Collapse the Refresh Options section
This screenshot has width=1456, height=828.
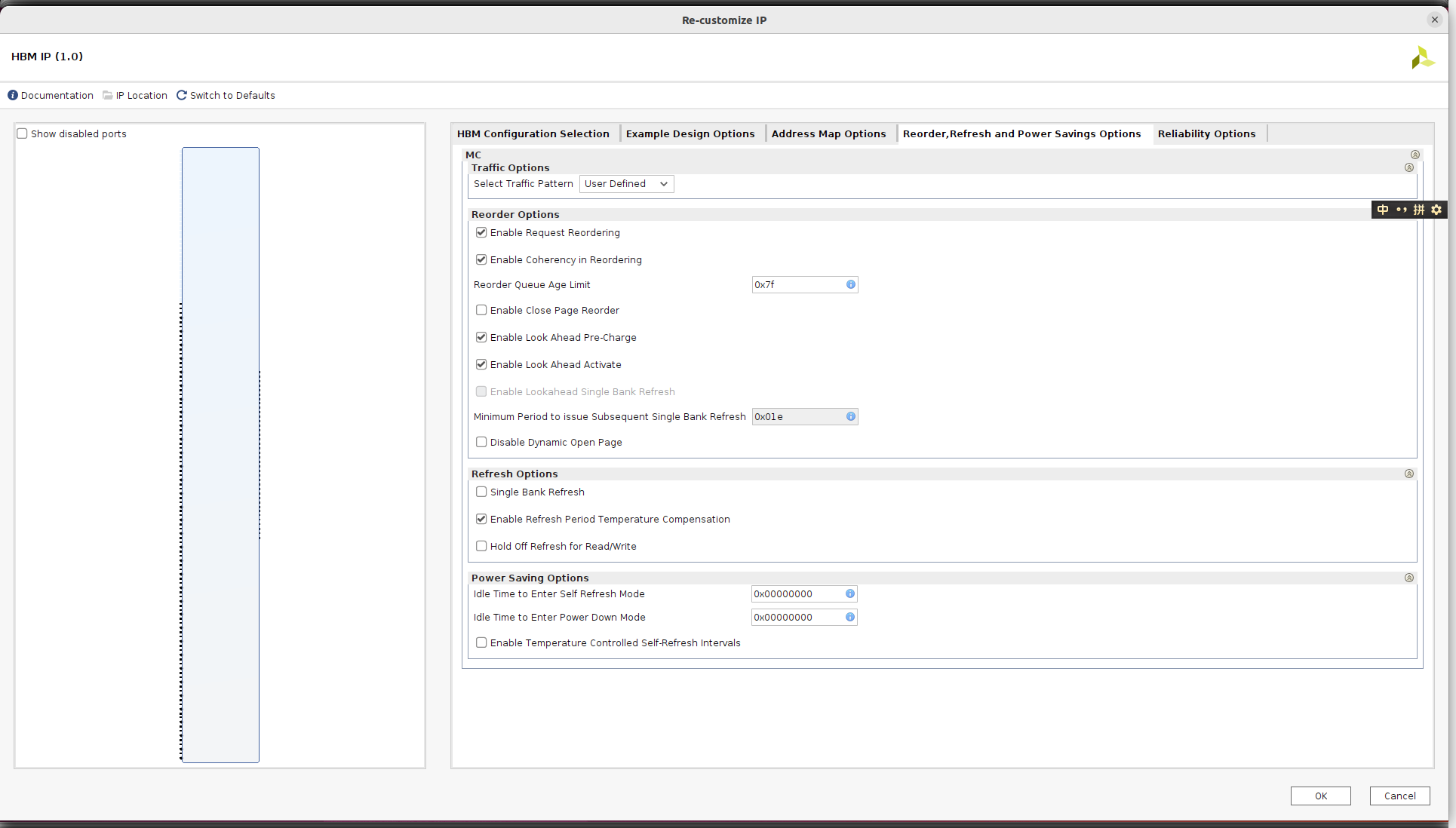[1408, 474]
